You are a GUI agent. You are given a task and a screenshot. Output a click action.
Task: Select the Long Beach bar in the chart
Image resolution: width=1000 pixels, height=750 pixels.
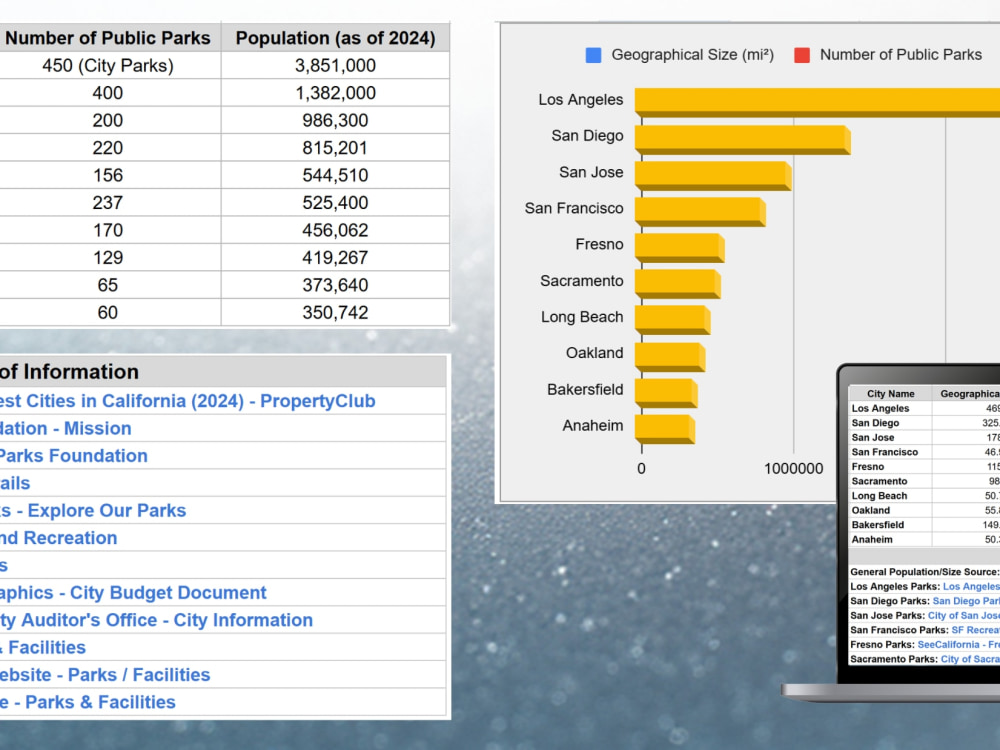(673, 320)
